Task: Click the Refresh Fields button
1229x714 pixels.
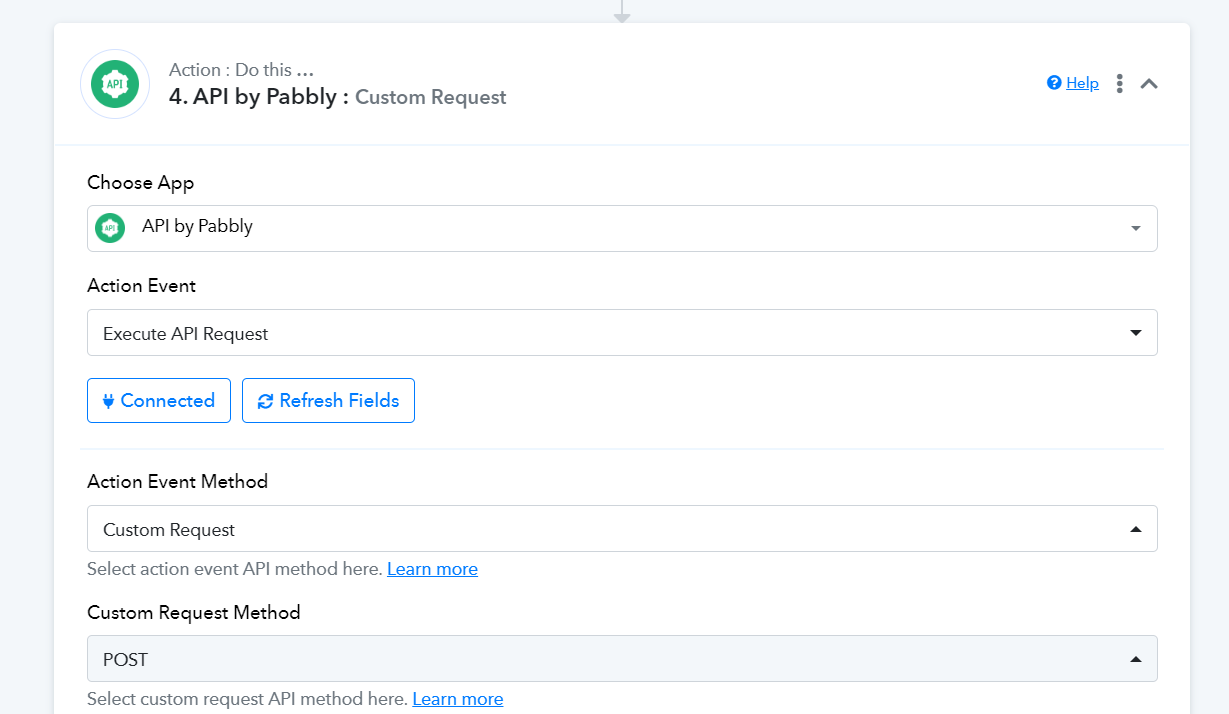Action: 328,400
